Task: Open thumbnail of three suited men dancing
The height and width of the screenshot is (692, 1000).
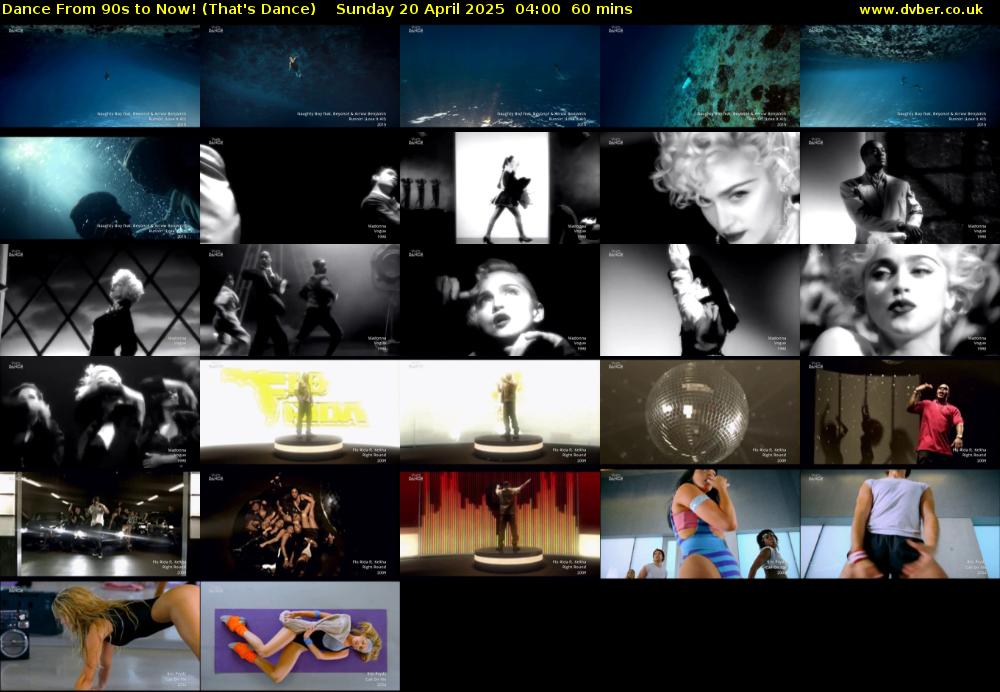Action: coord(300,300)
